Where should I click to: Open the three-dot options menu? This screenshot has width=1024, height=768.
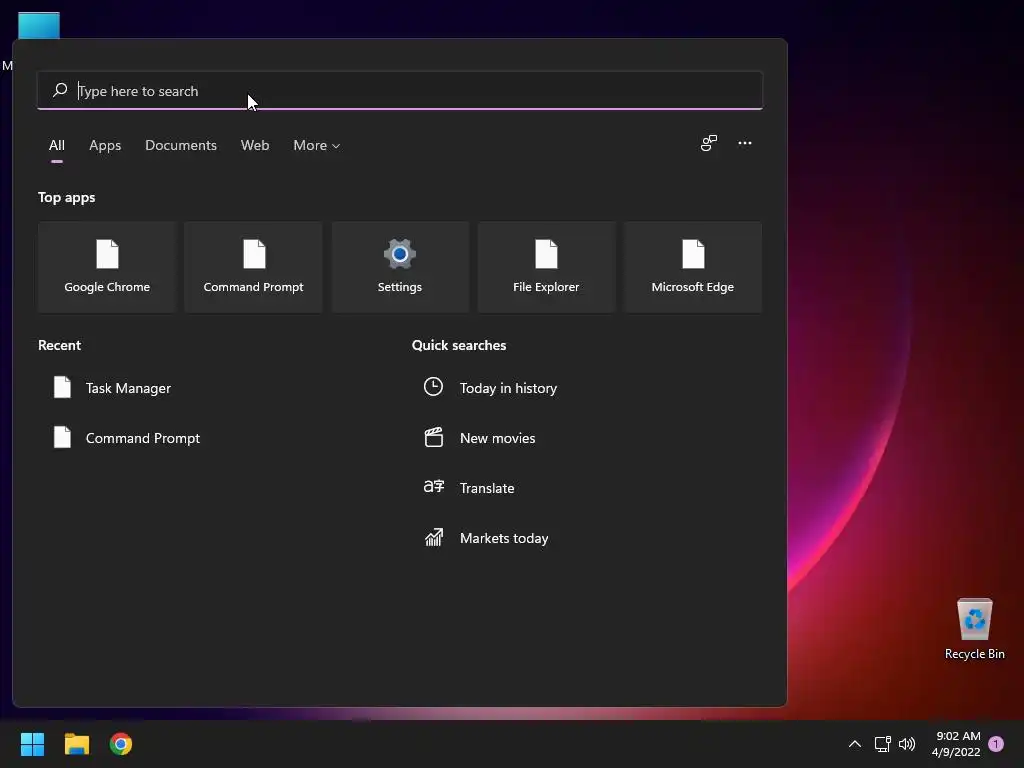[x=744, y=143]
